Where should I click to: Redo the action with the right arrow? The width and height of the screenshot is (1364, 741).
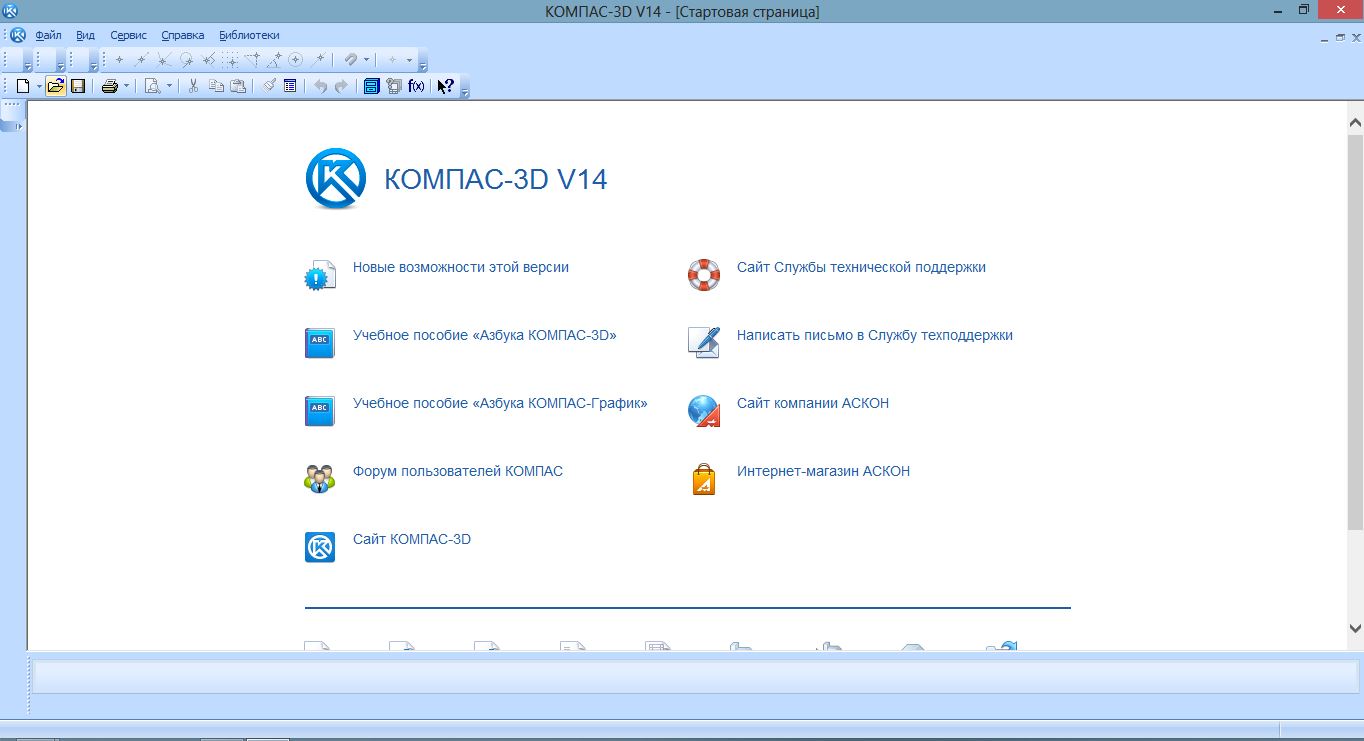coord(341,86)
